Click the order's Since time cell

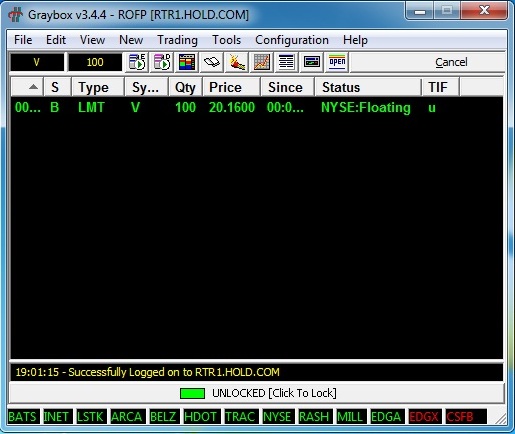point(285,107)
